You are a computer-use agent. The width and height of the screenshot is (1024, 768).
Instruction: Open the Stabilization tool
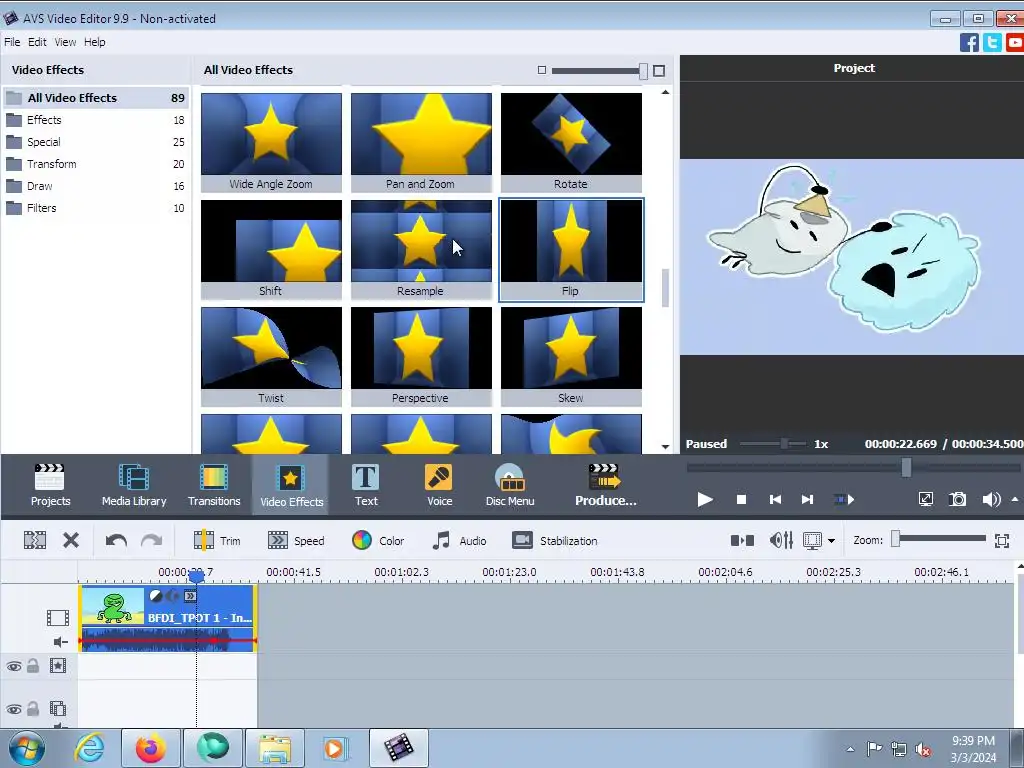coord(554,541)
